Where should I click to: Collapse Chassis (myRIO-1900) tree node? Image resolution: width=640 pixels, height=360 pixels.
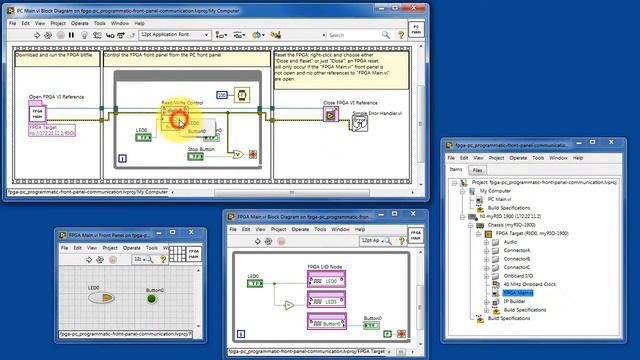pyautogui.click(x=470, y=225)
